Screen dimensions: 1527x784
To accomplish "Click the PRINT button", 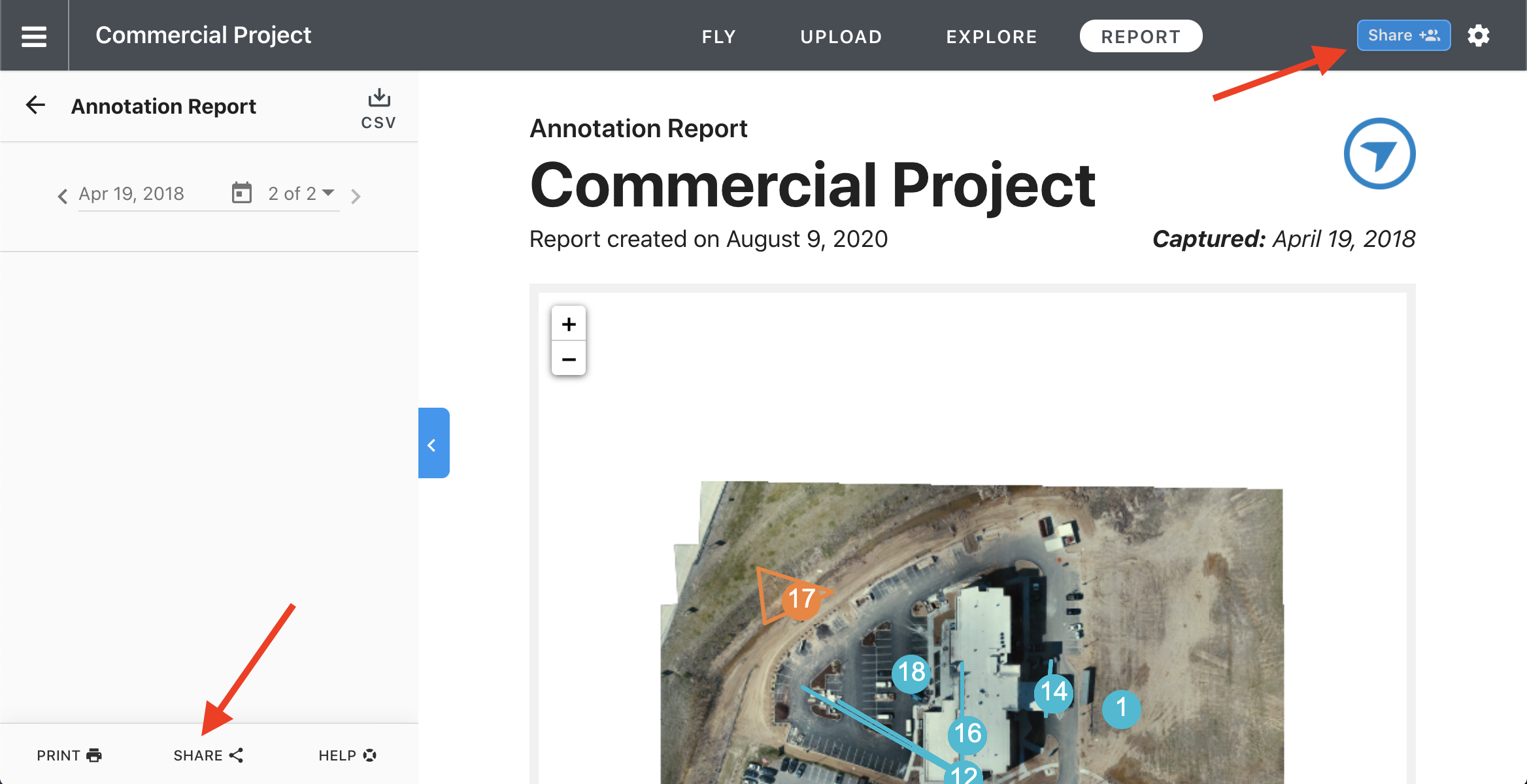I will click(x=69, y=755).
